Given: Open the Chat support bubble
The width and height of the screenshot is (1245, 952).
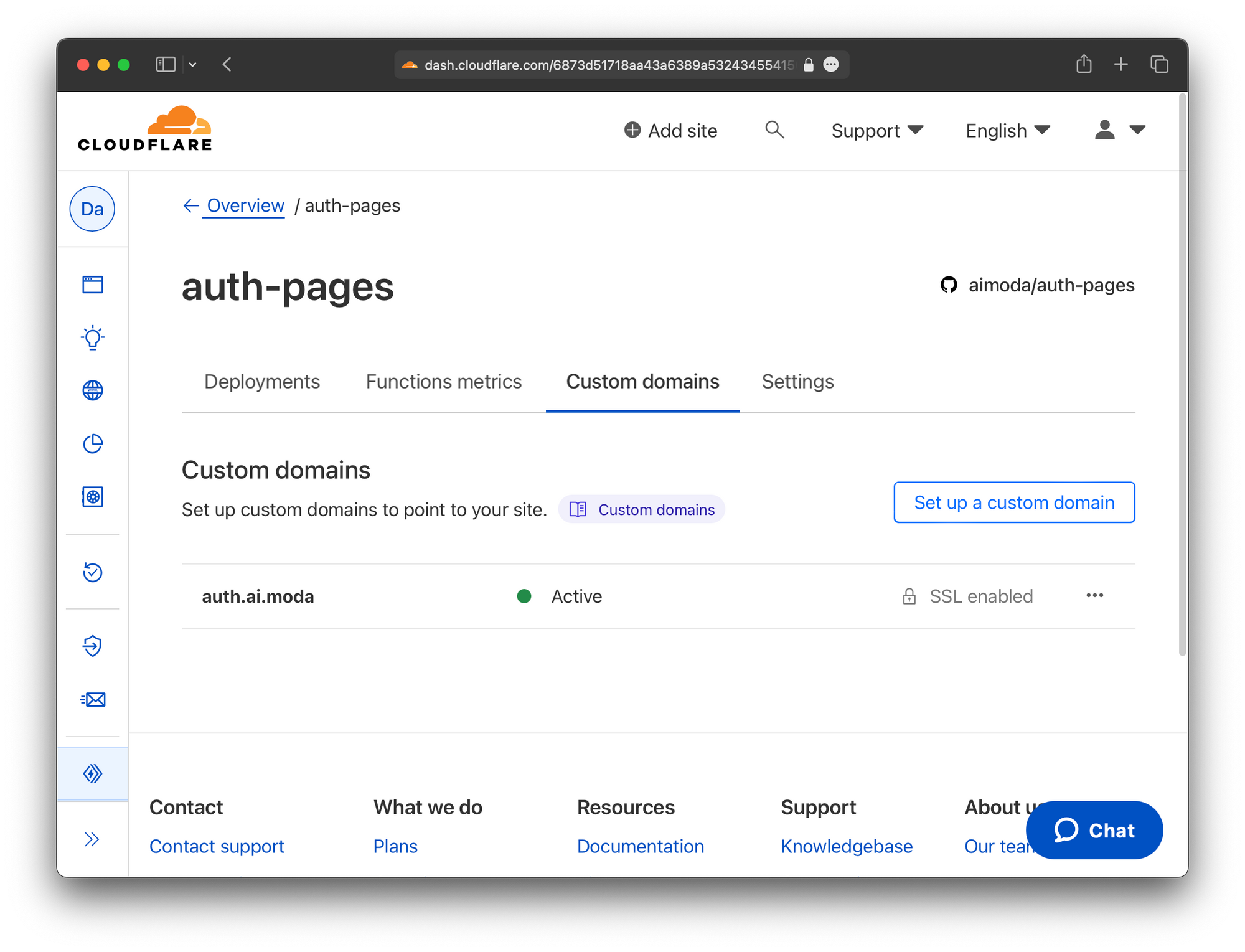Looking at the screenshot, I should 1094,830.
